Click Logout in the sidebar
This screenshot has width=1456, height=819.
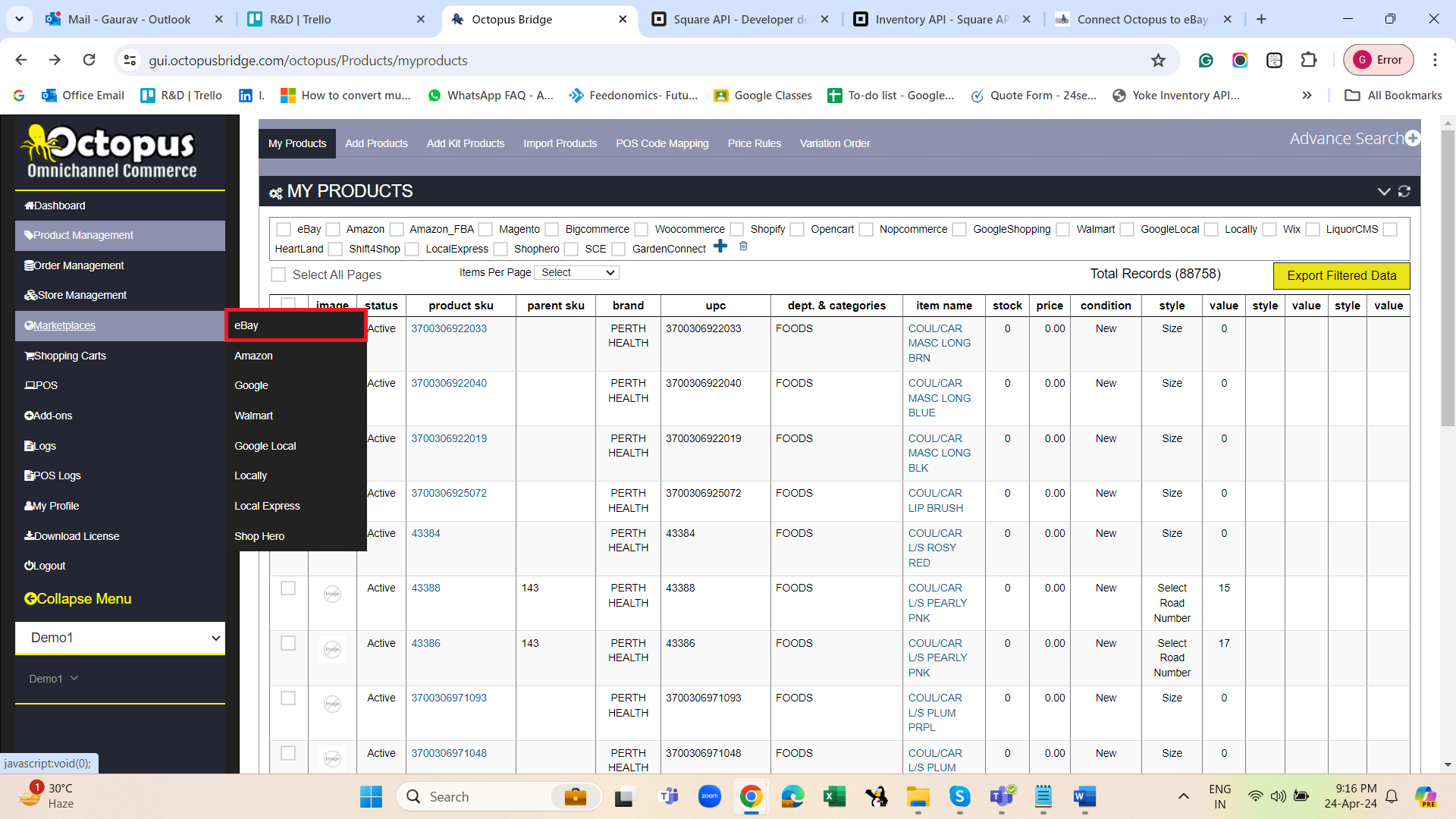pos(45,566)
